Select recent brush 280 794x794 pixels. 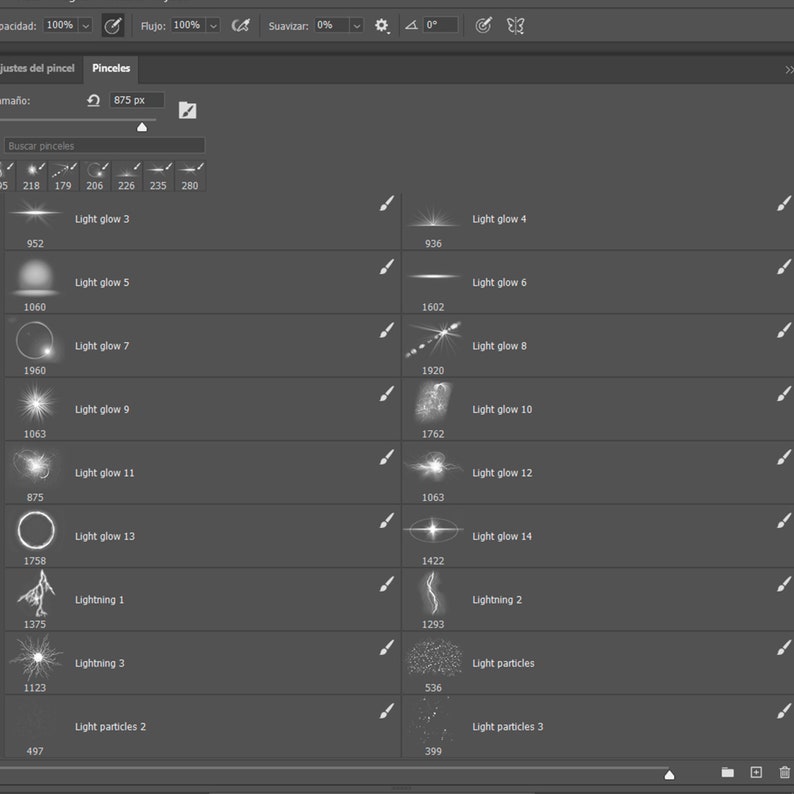coord(190,176)
